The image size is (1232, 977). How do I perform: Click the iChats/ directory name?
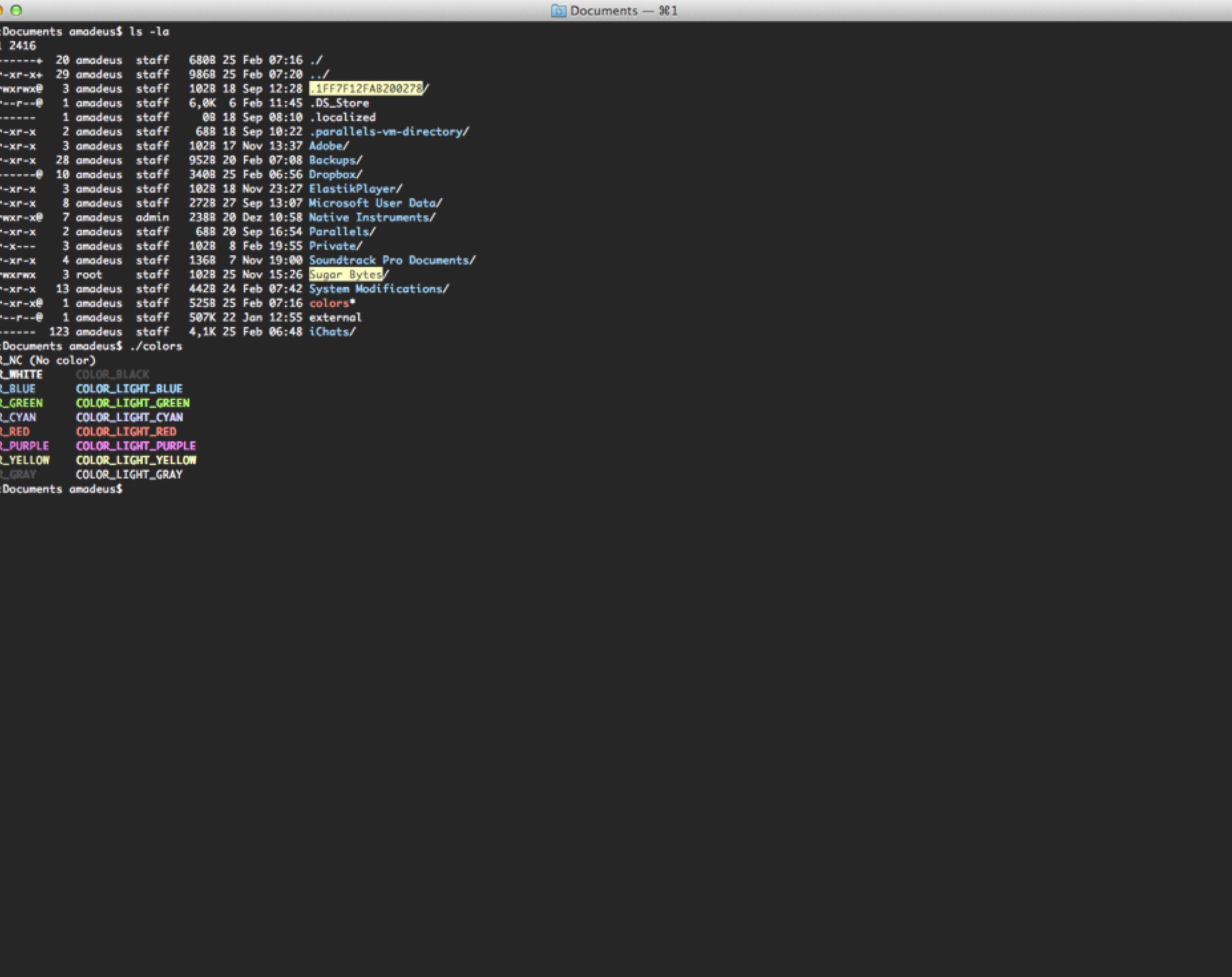pyautogui.click(x=332, y=332)
